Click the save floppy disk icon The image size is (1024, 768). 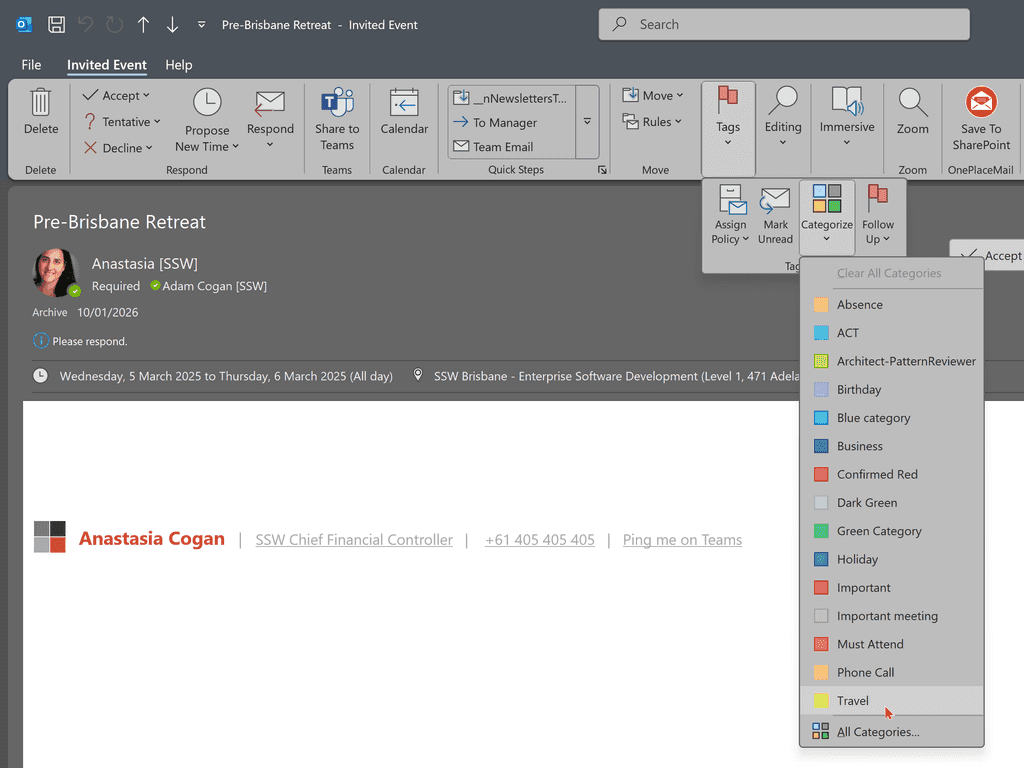[x=57, y=24]
